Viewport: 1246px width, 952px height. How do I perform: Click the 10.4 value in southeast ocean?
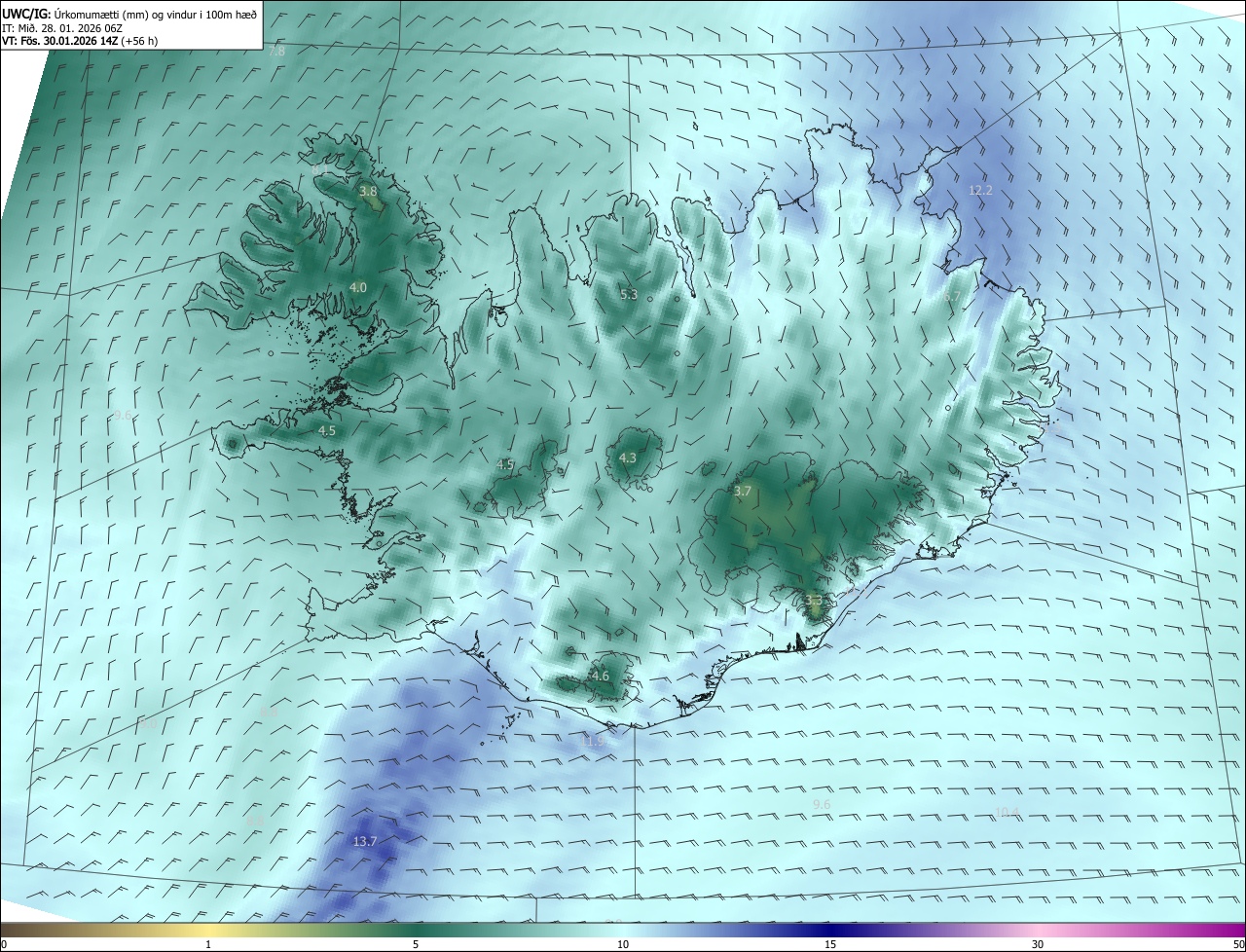(x=1007, y=812)
